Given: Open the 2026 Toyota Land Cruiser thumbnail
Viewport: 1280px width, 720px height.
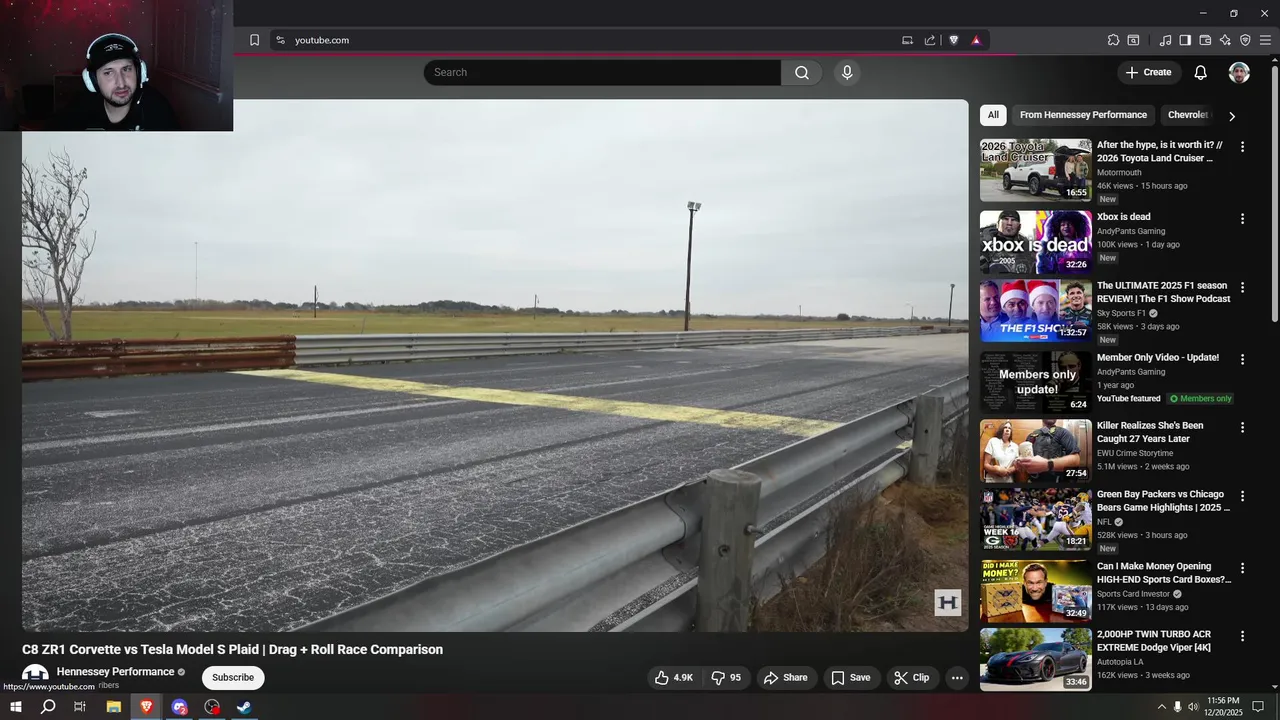Looking at the screenshot, I should tap(1036, 170).
